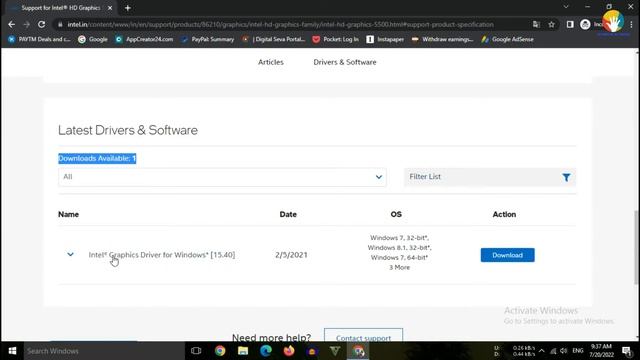The image size is (640, 360).
Task: Open the PayPal Summary bookmark
Action: pos(208,39)
